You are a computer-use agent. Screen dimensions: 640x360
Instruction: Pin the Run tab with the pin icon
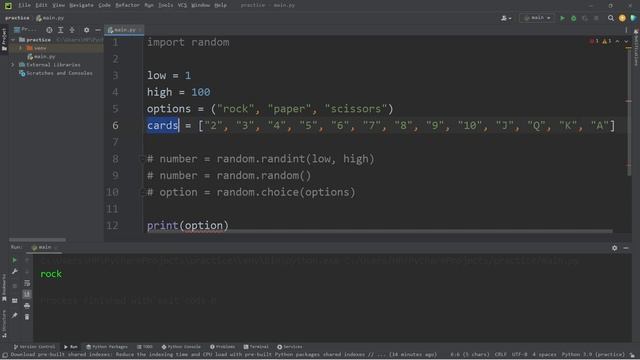point(14,316)
